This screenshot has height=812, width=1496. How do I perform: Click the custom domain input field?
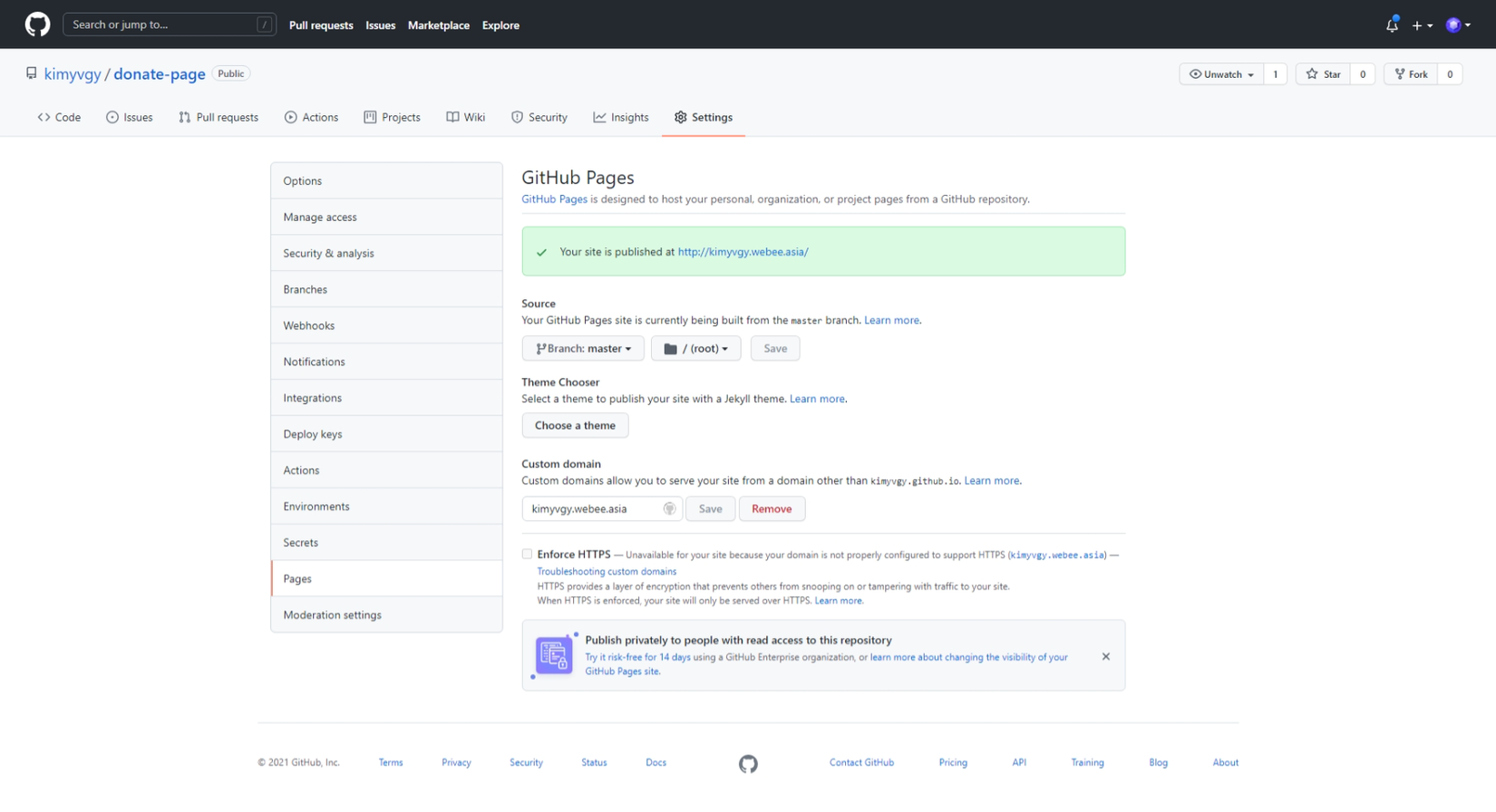602,508
